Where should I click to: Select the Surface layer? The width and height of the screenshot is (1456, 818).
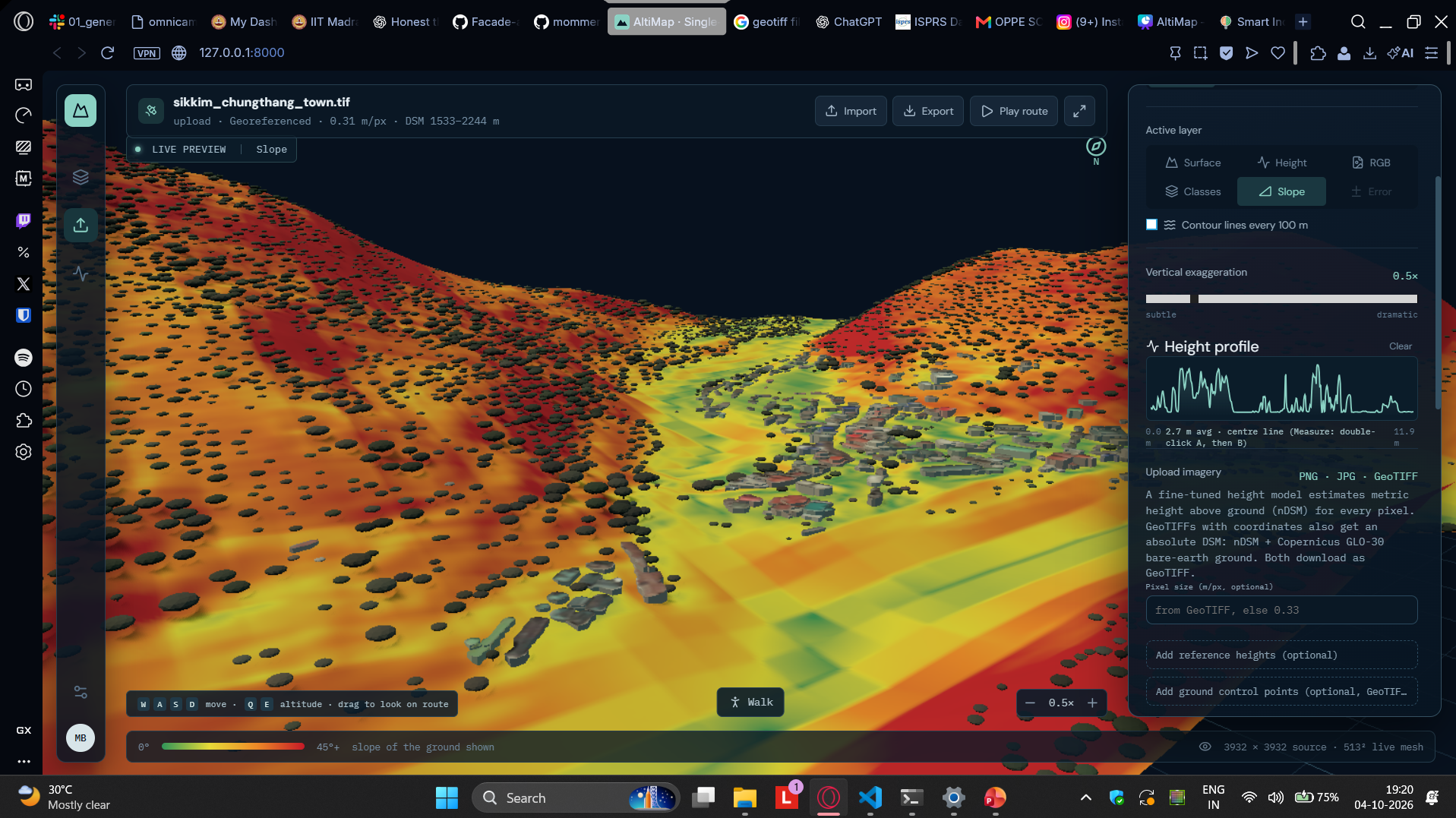pos(1192,163)
